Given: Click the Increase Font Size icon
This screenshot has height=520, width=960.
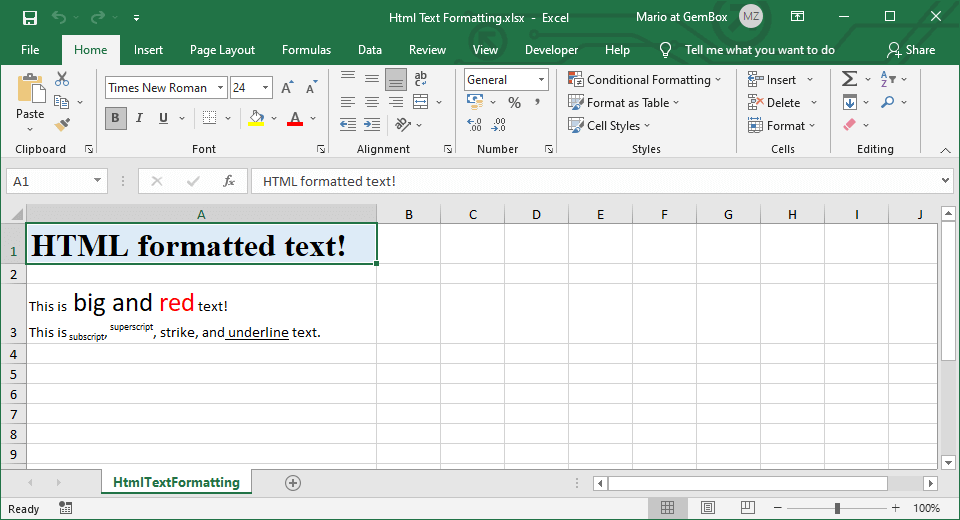Looking at the screenshot, I should 287,88.
